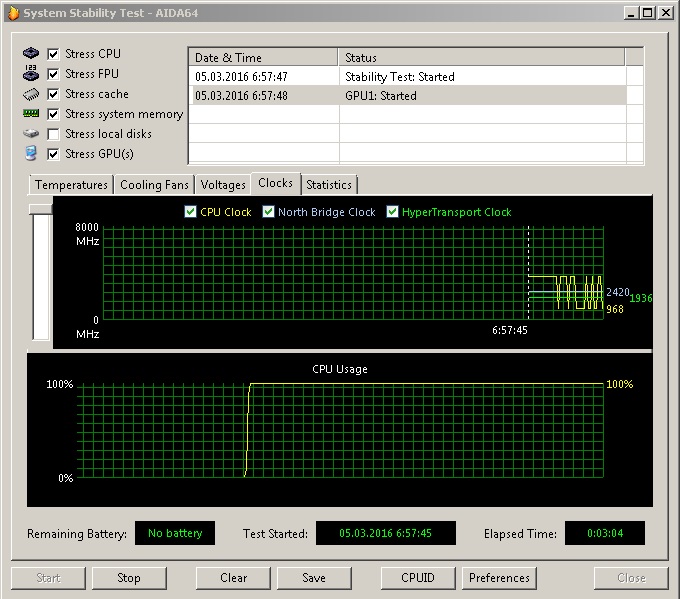Click the greyed-out Close button
The height and width of the screenshot is (599, 680).
[631, 578]
